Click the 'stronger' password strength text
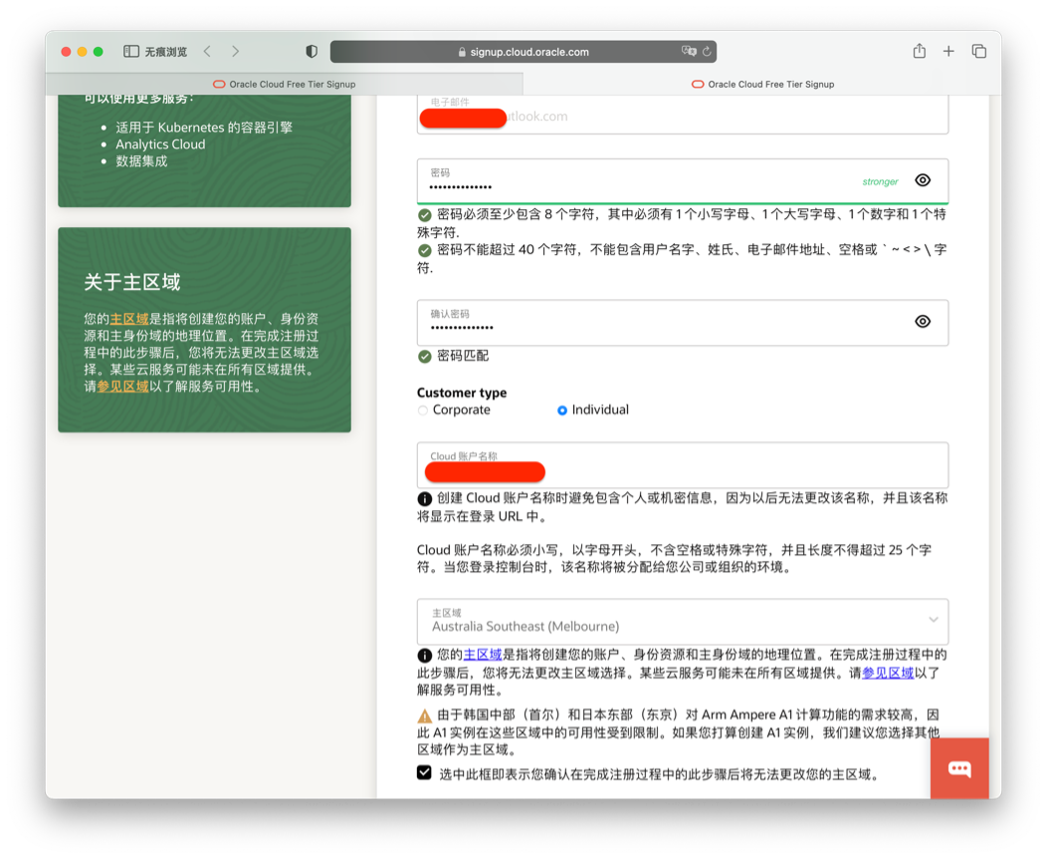Image resolution: width=1051 pixels, height=861 pixels. pyautogui.click(x=880, y=182)
